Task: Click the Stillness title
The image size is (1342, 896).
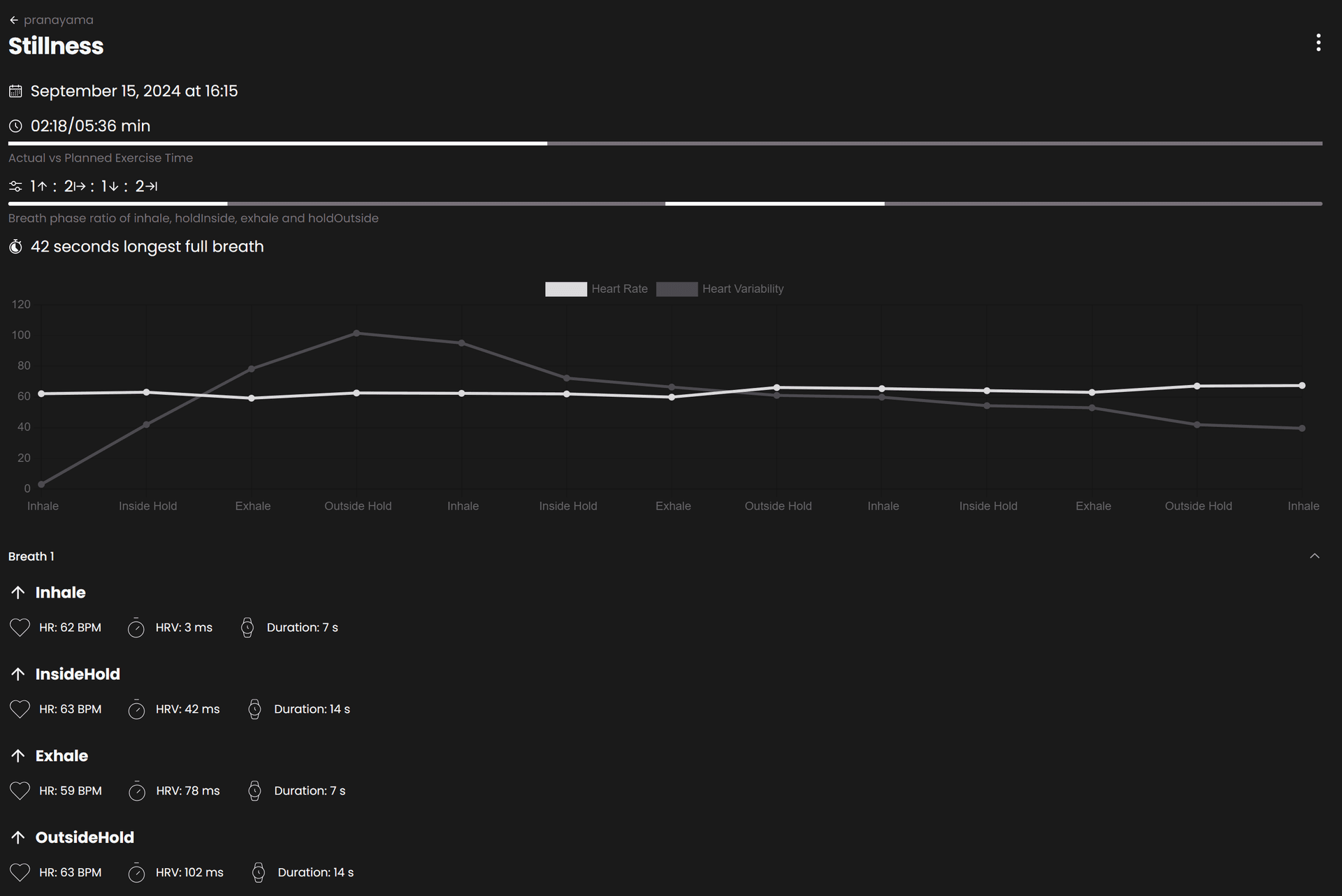Action: [x=56, y=46]
